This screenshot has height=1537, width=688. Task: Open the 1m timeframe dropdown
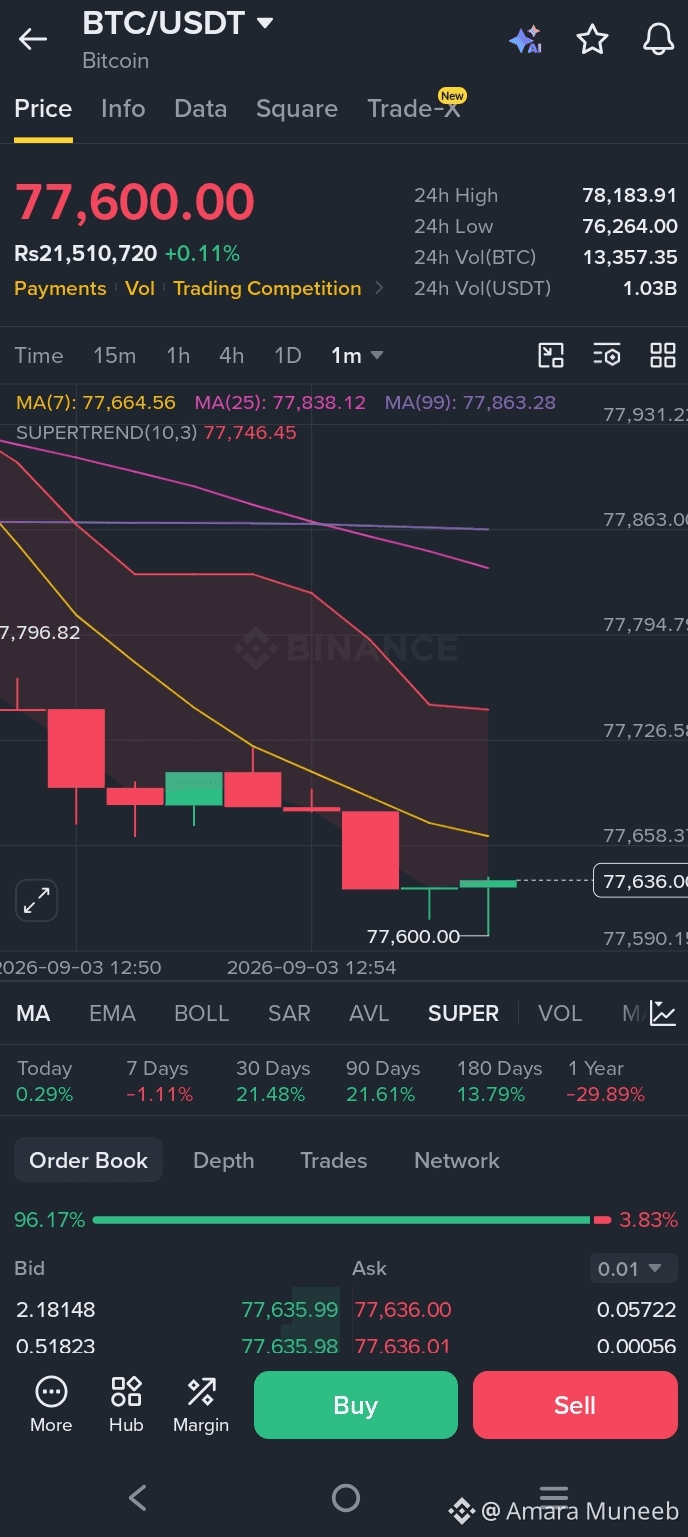click(358, 355)
